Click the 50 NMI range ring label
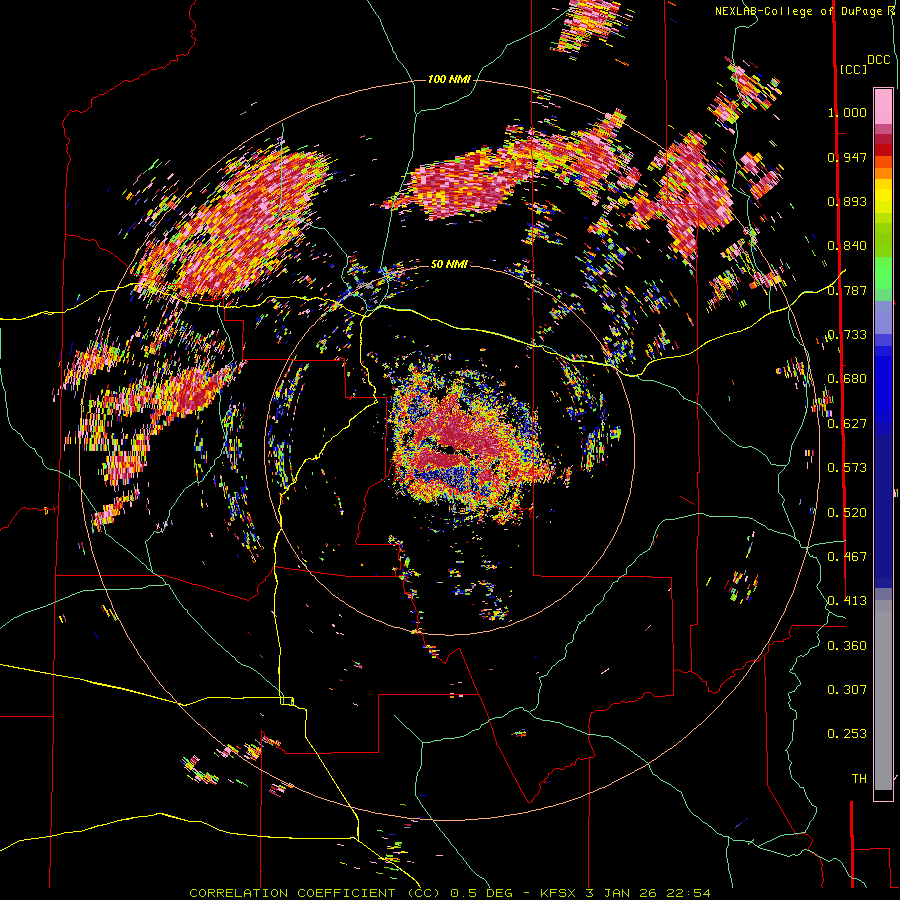 (449, 264)
